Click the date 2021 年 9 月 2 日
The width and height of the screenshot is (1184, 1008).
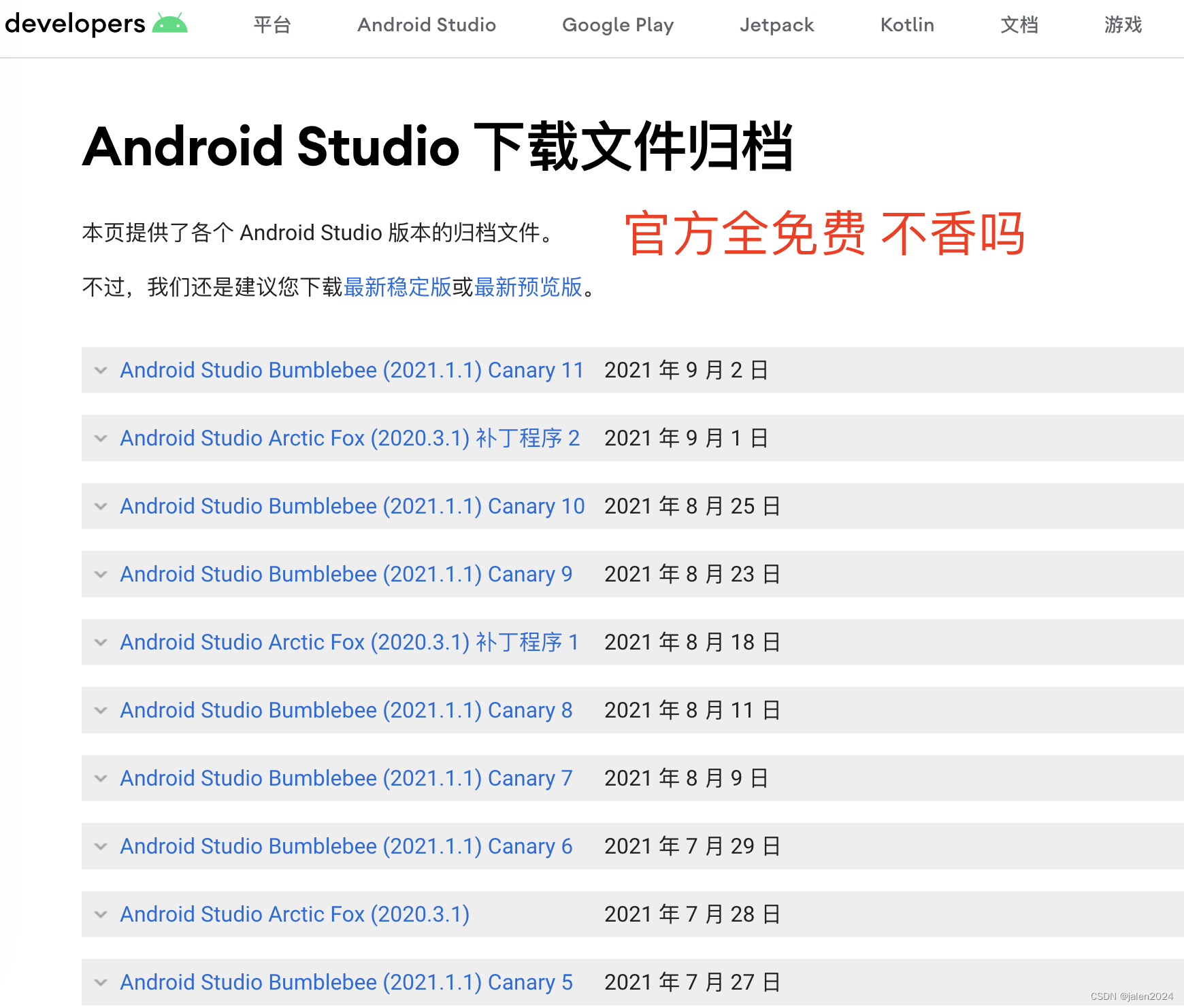(x=687, y=370)
